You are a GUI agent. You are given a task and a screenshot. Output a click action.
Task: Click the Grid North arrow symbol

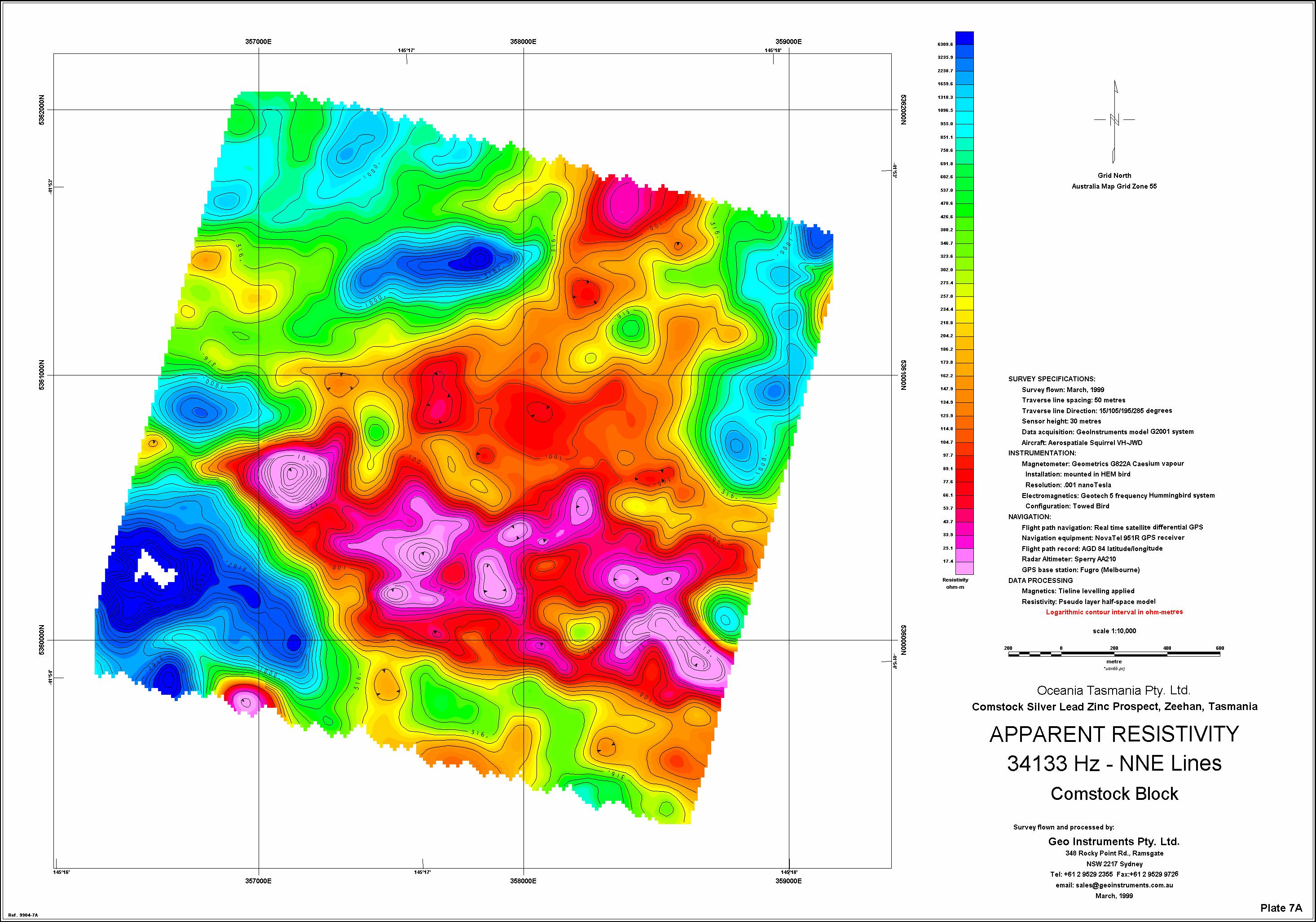pos(1114,120)
